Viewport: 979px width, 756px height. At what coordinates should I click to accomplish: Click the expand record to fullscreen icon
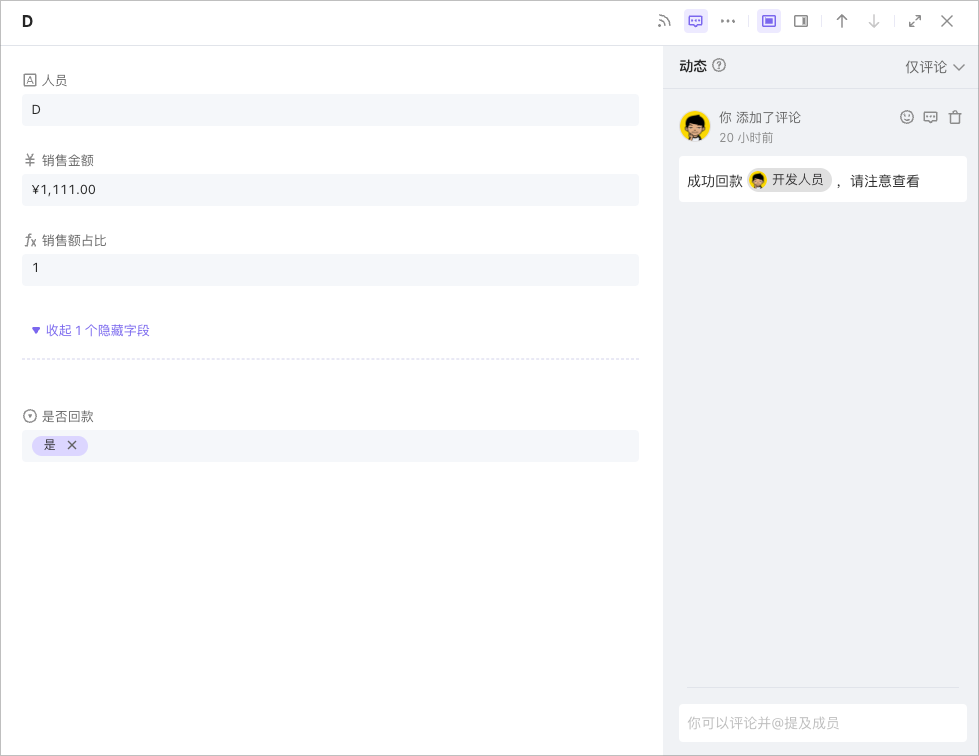(x=914, y=20)
